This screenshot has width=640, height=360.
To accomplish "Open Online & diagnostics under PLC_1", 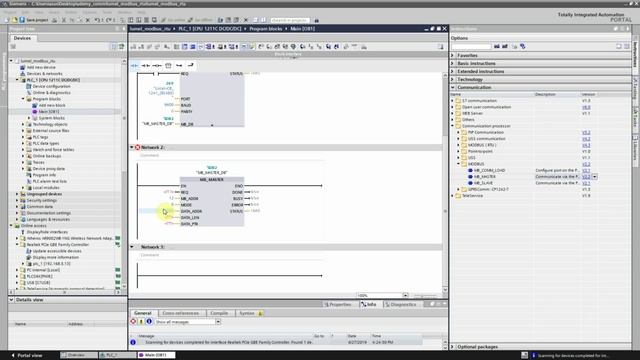I will [51, 93].
